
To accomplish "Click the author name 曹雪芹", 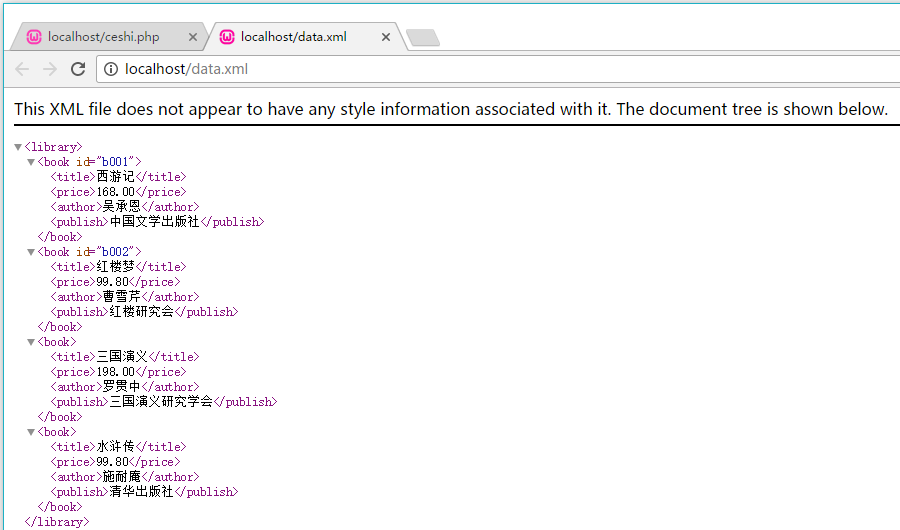I will 122,297.
